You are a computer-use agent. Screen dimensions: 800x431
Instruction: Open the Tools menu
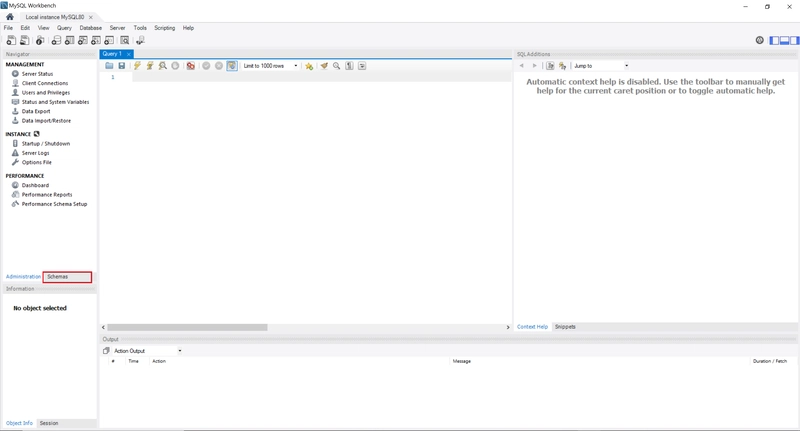tap(140, 28)
